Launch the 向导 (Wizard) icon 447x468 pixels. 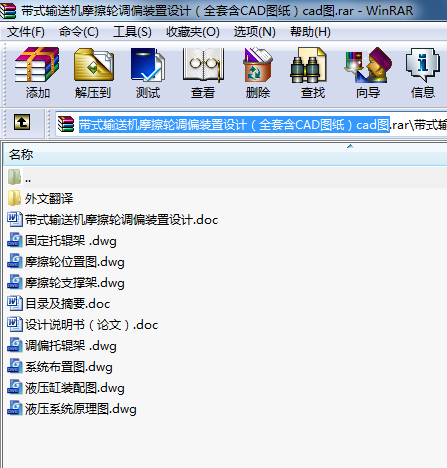coord(368,73)
